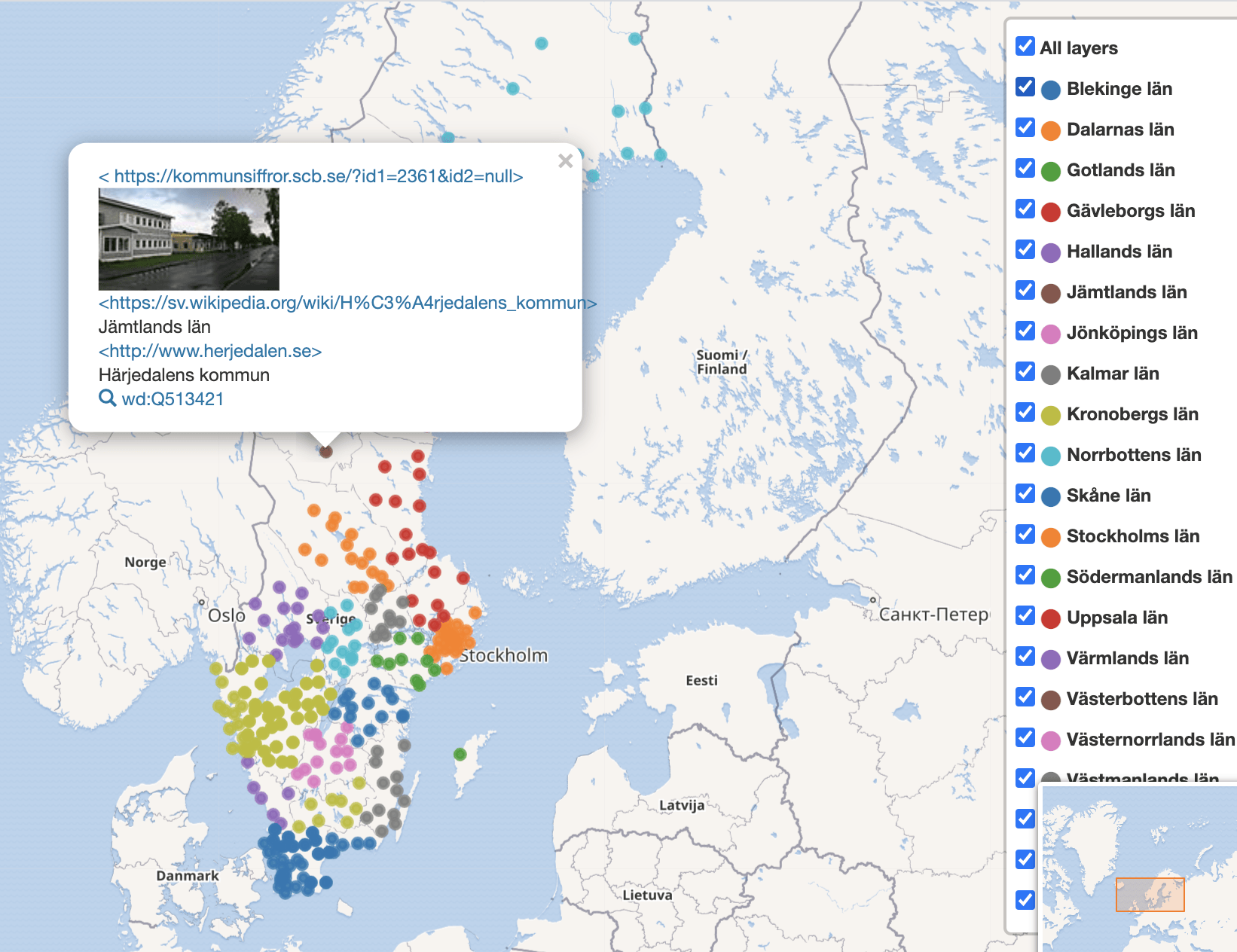
Task: Uncheck the All layers checkbox
Action: tap(1025, 47)
